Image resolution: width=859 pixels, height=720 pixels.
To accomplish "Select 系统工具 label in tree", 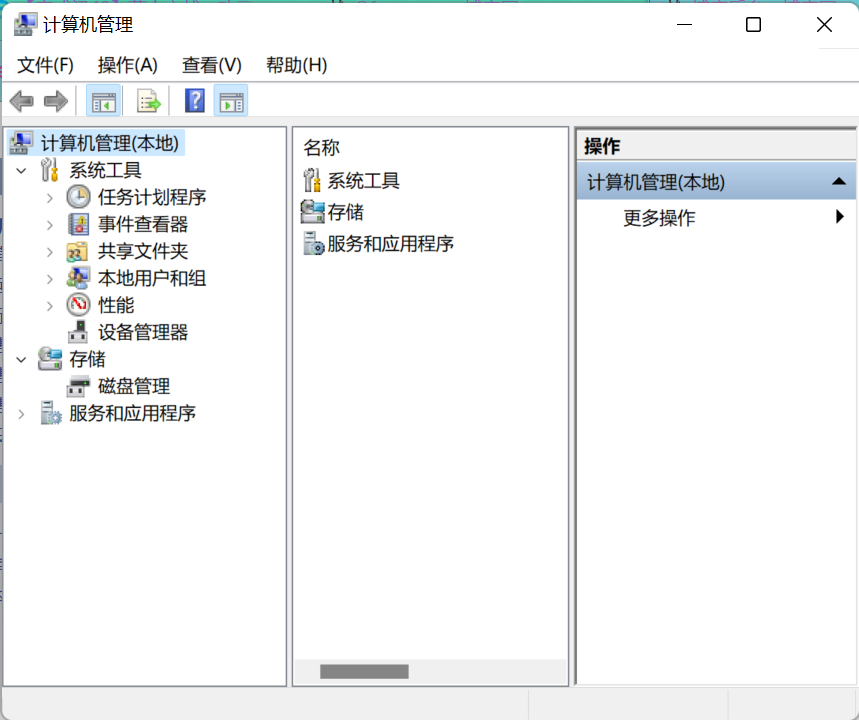I will tap(105, 170).
